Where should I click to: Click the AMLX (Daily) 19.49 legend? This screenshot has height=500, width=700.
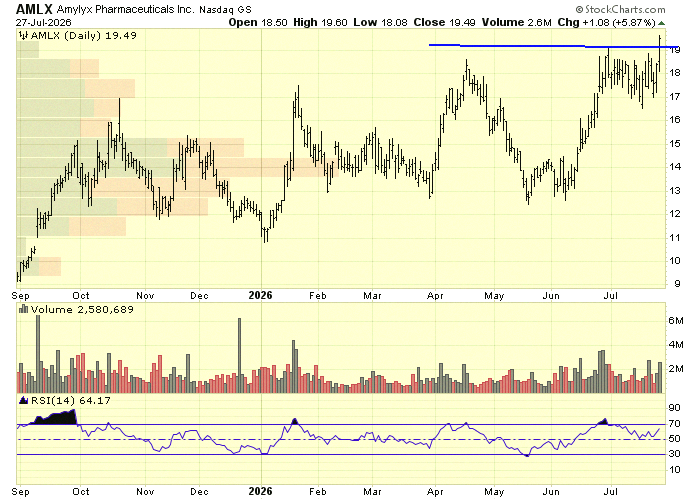[x=83, y=35]
